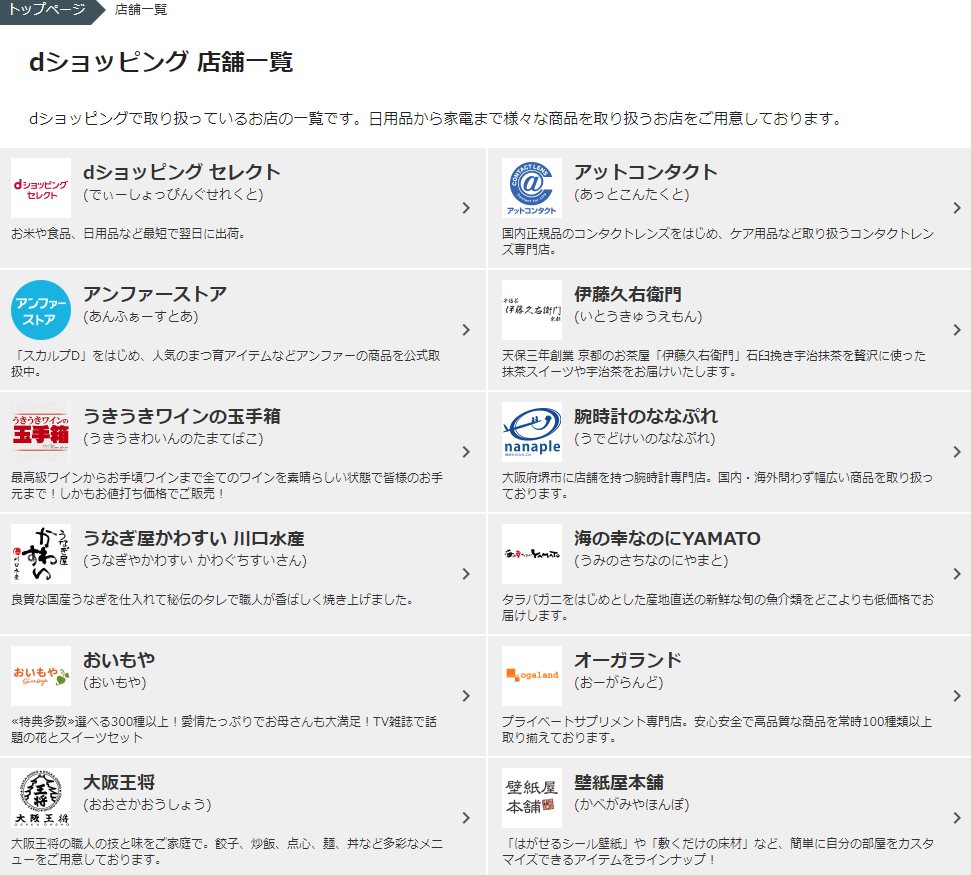
Task: Open 腕時計のななぷれ via its chevron arrow
Action: (957, 452)
